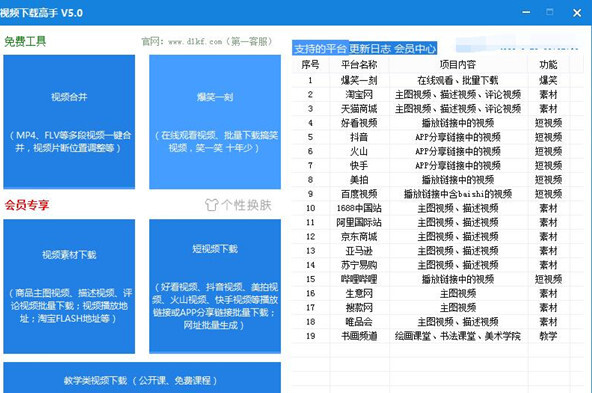This screenshot has width=592, height=393.
Task: Select the 1688中国站 platform cell
Action: [x=359, y=208]
